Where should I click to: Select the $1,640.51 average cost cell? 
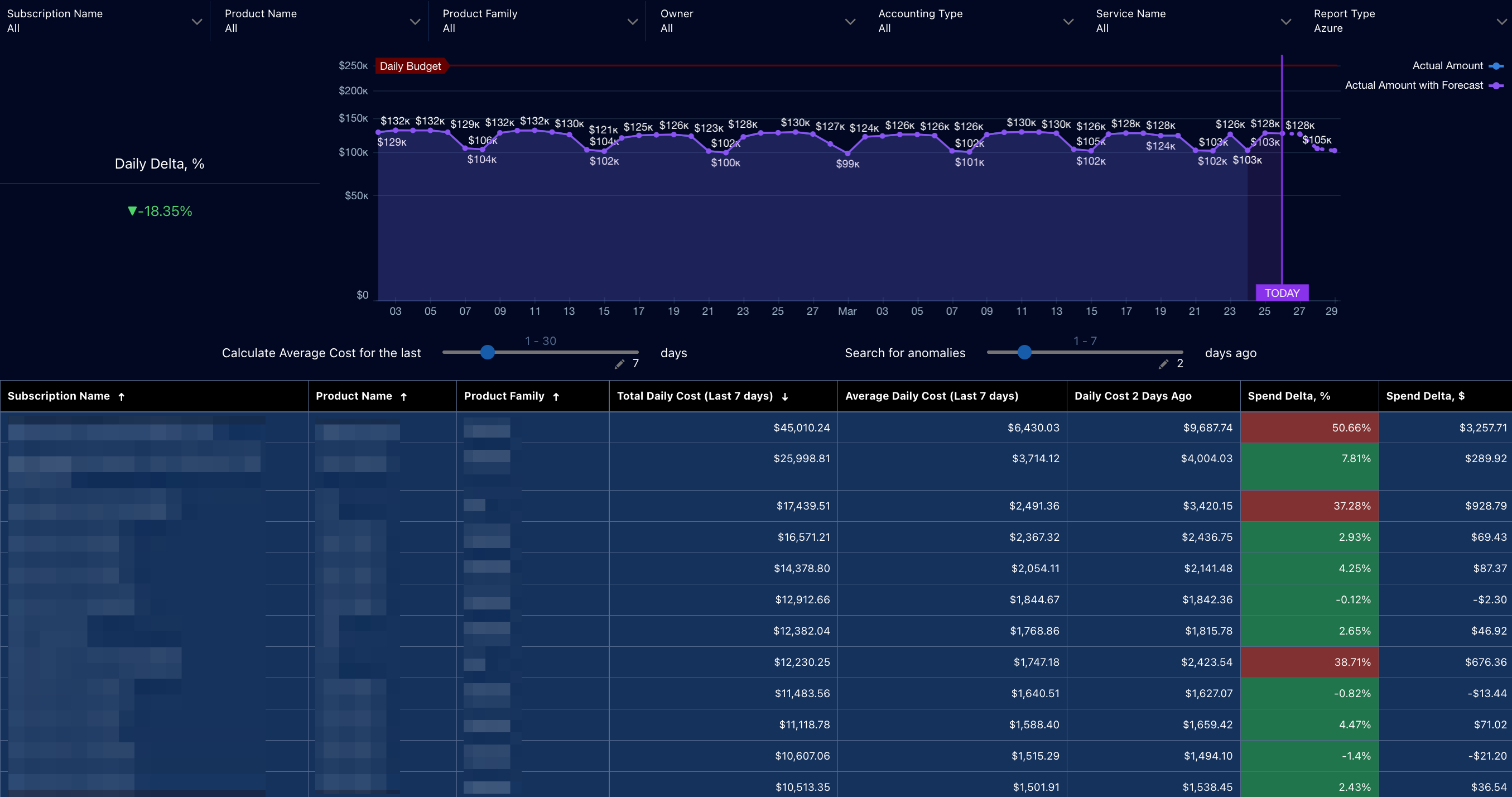click(952, 693)
